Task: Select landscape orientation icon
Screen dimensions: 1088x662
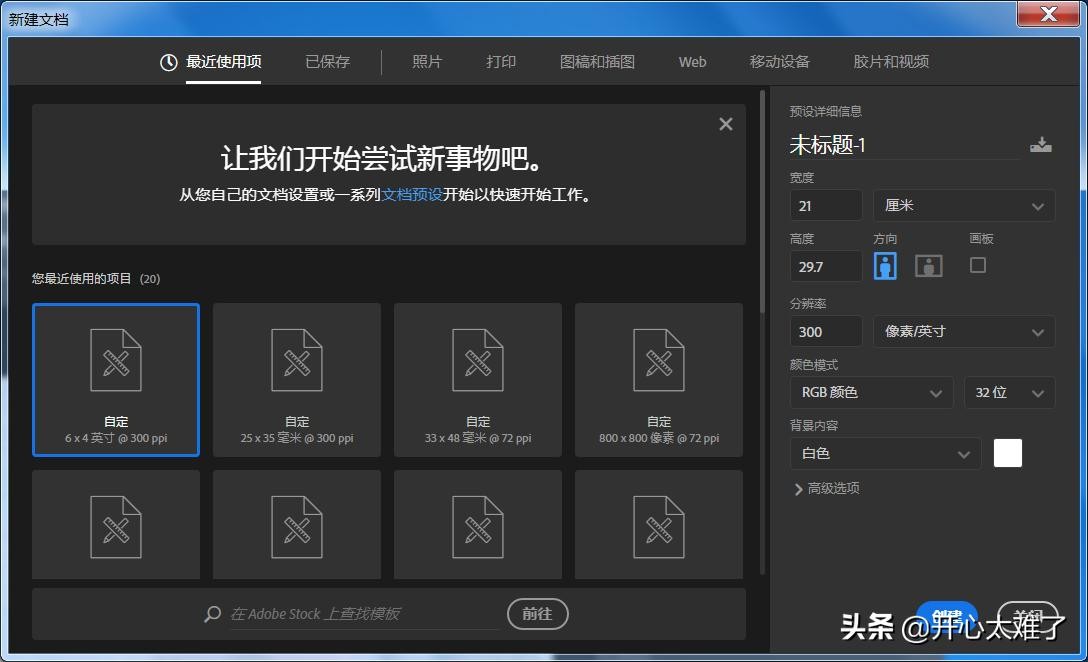Action: click(929, 266)
